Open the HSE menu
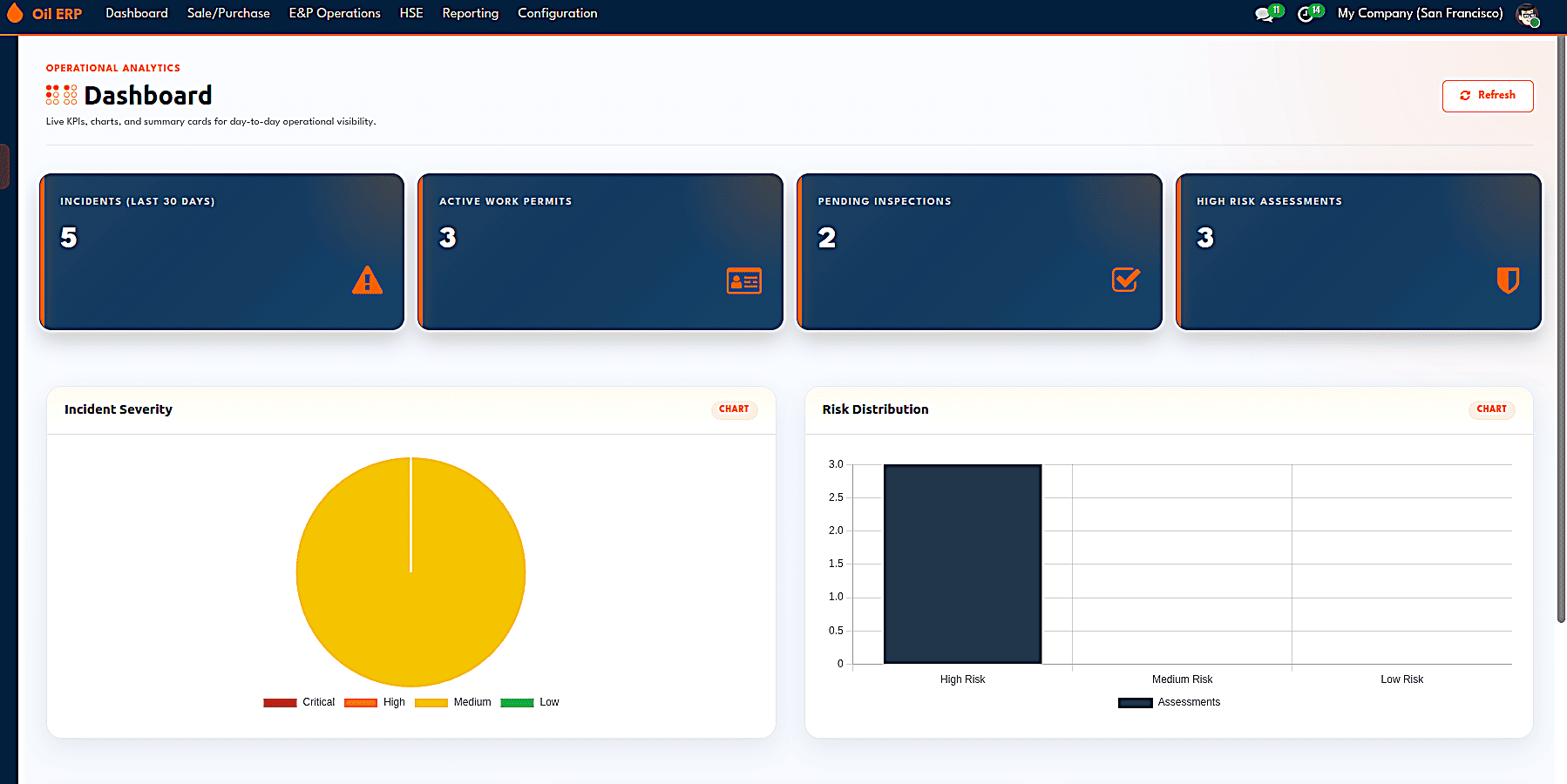 (411, 13)
